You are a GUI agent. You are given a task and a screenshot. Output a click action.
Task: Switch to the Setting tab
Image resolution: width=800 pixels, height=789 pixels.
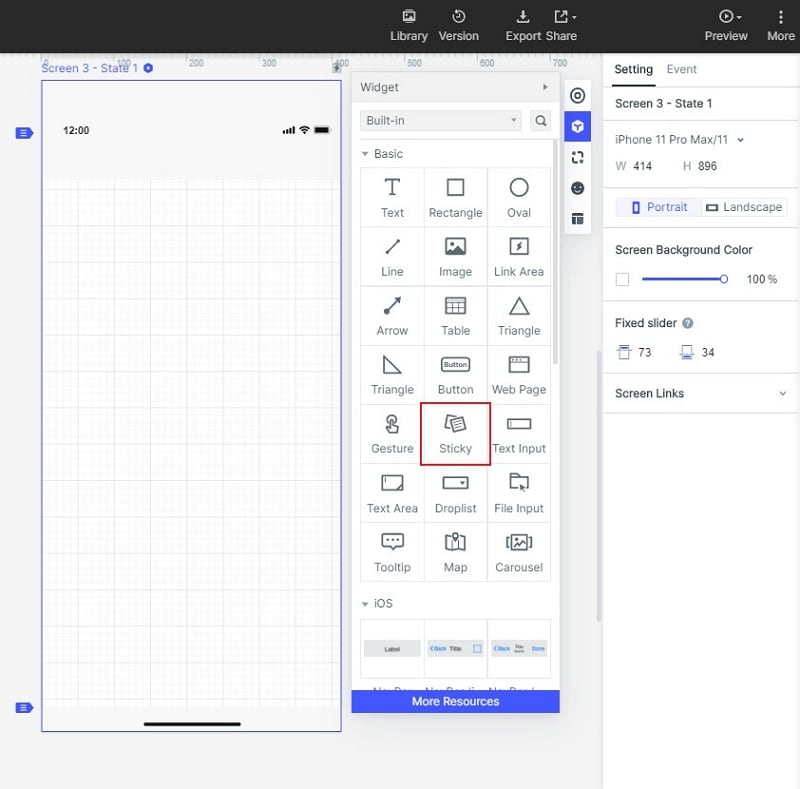(633, 69)
